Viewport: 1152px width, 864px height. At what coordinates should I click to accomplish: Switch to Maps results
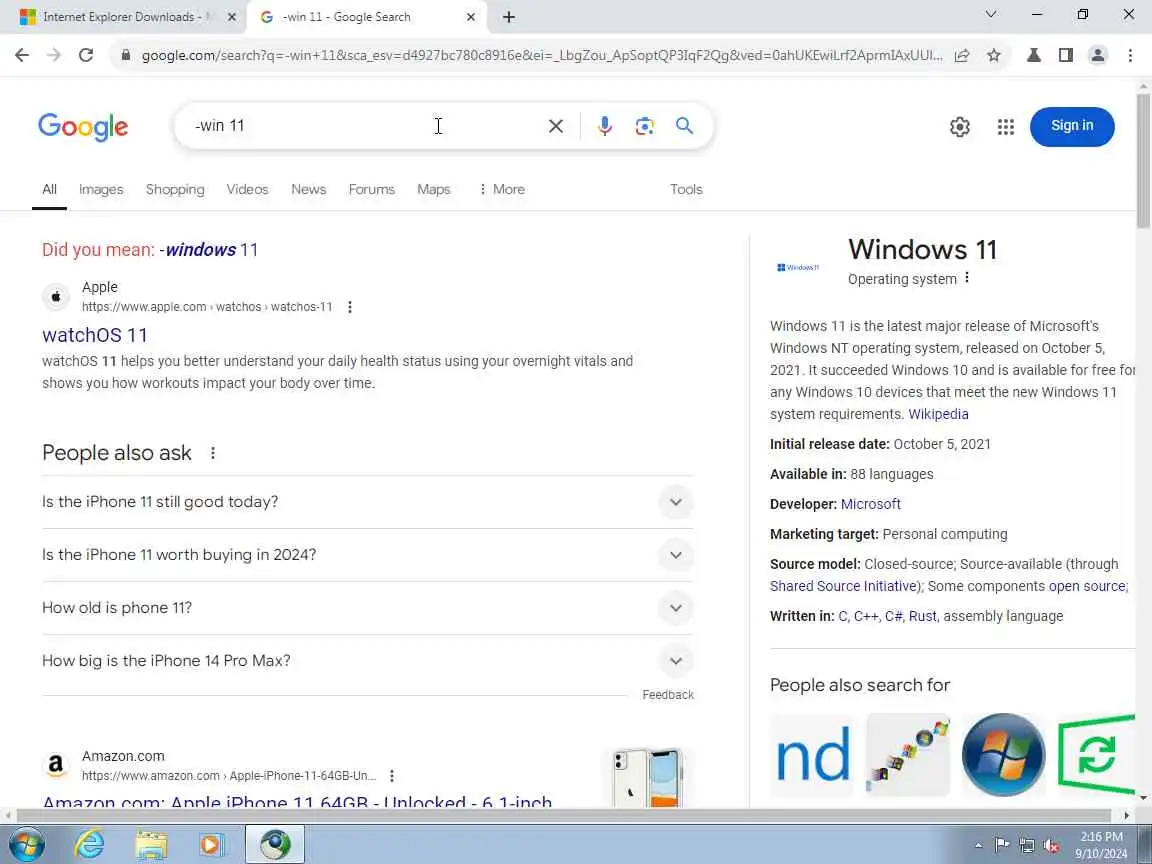[433, 189]
